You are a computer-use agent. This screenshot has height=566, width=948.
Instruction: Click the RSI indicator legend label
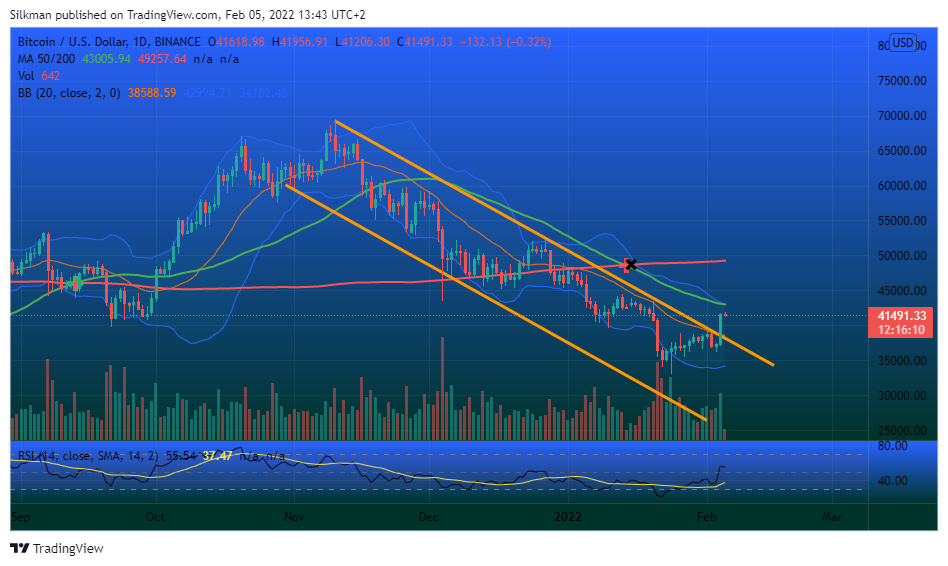87,456
